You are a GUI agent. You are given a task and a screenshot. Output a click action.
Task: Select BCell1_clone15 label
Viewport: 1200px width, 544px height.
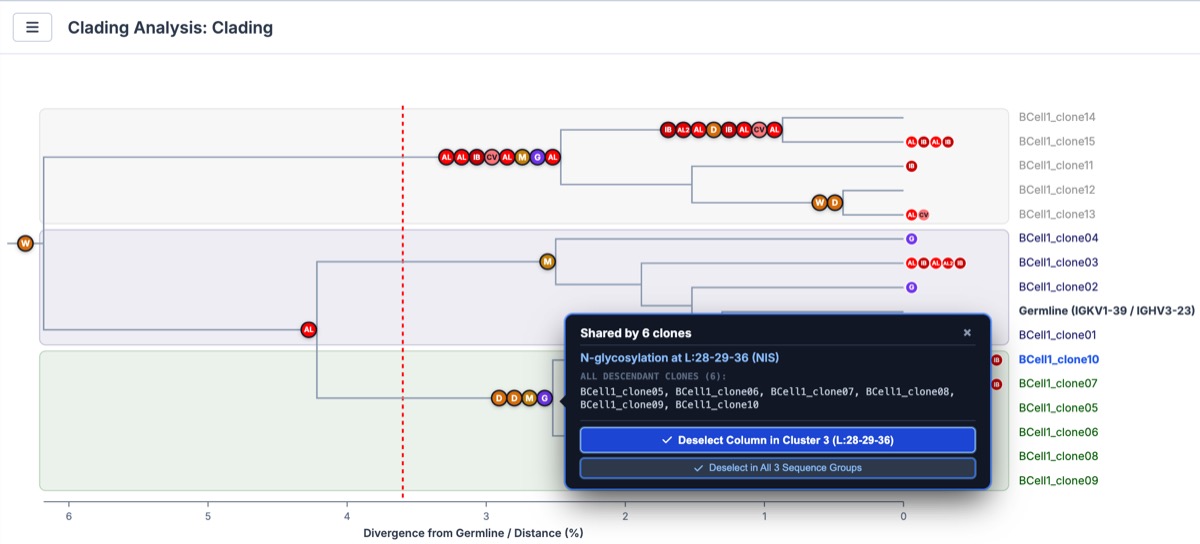tap(1058, 142)
